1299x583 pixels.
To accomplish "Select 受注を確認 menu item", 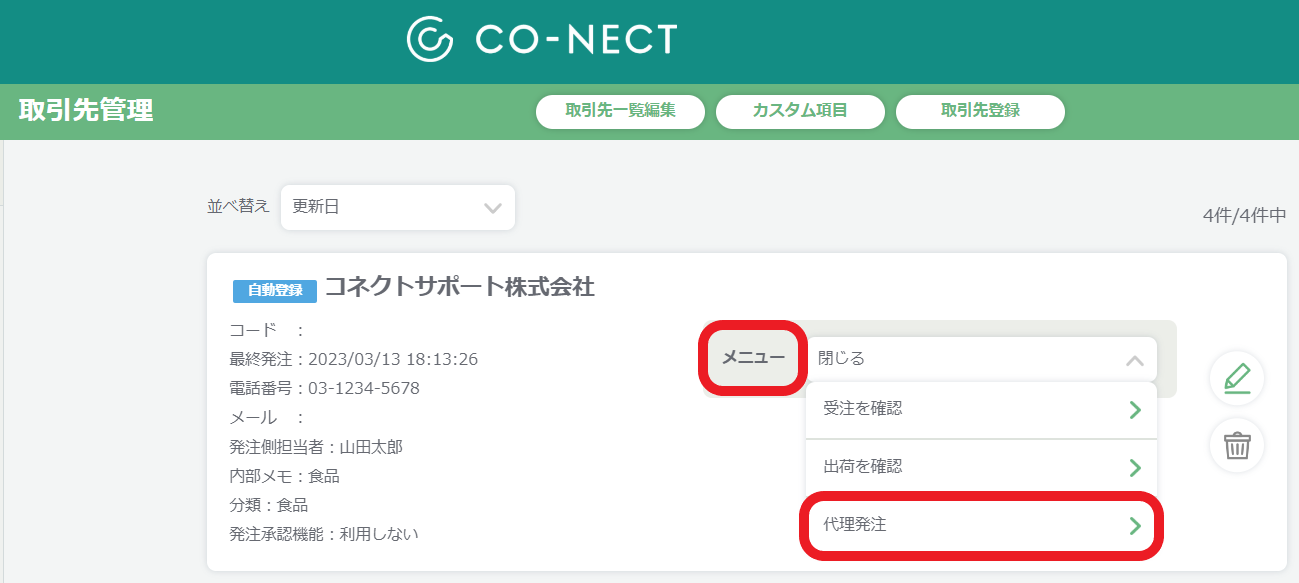I will point(981,409).
